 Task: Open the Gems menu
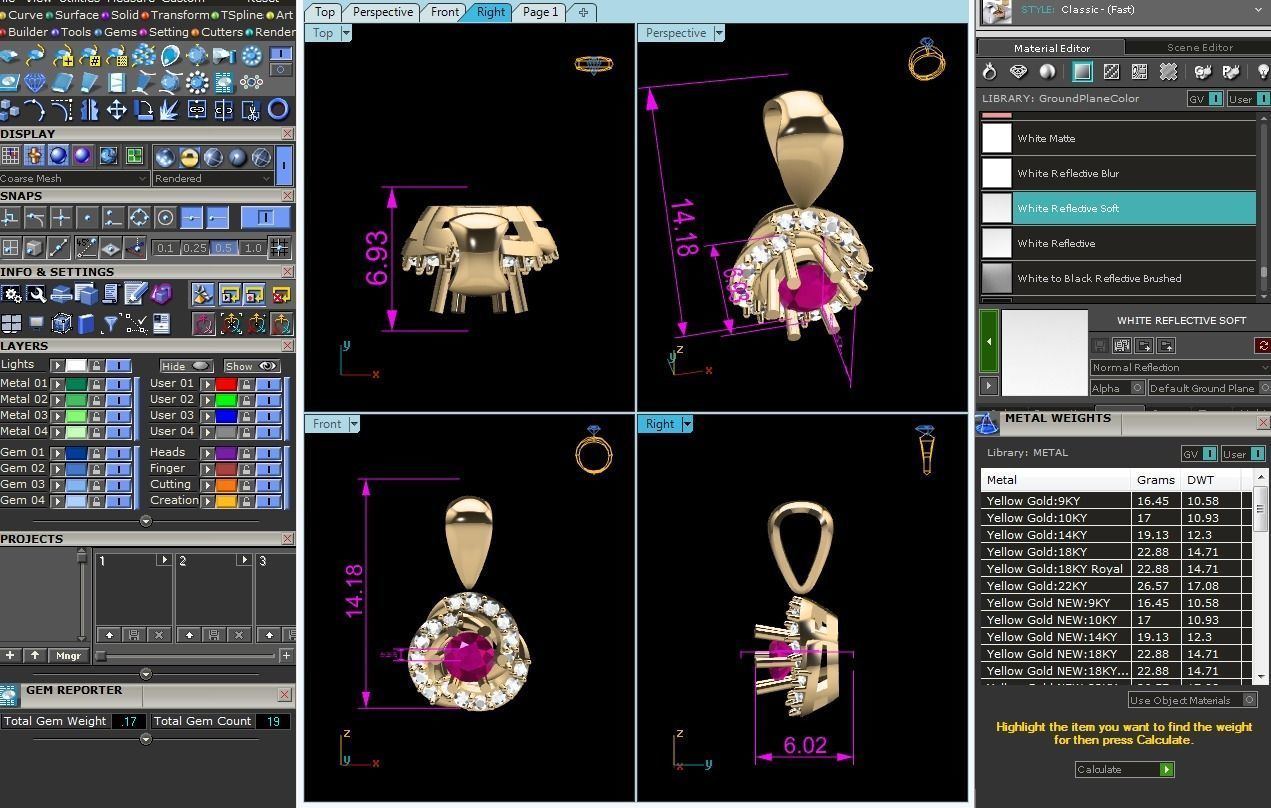point(121,32)
